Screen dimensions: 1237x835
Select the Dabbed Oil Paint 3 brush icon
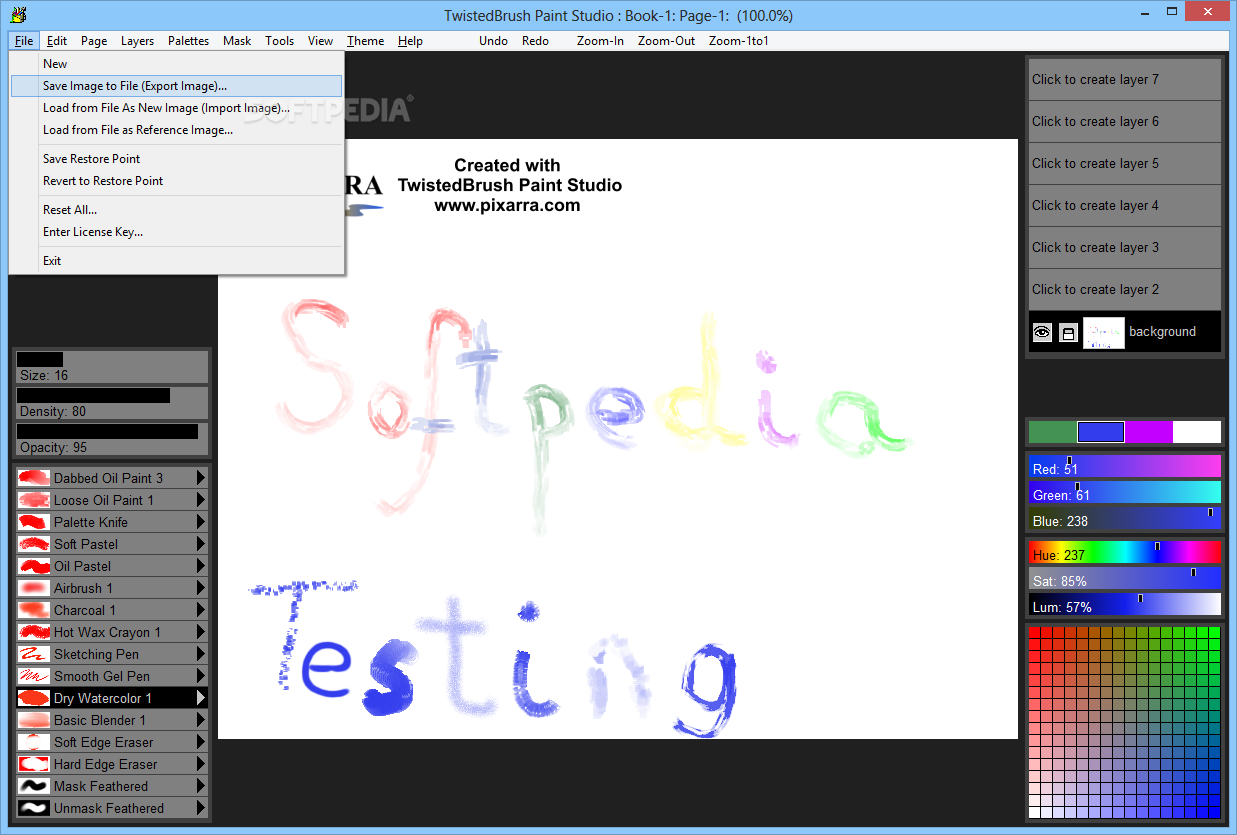click(x=34, y=478)
